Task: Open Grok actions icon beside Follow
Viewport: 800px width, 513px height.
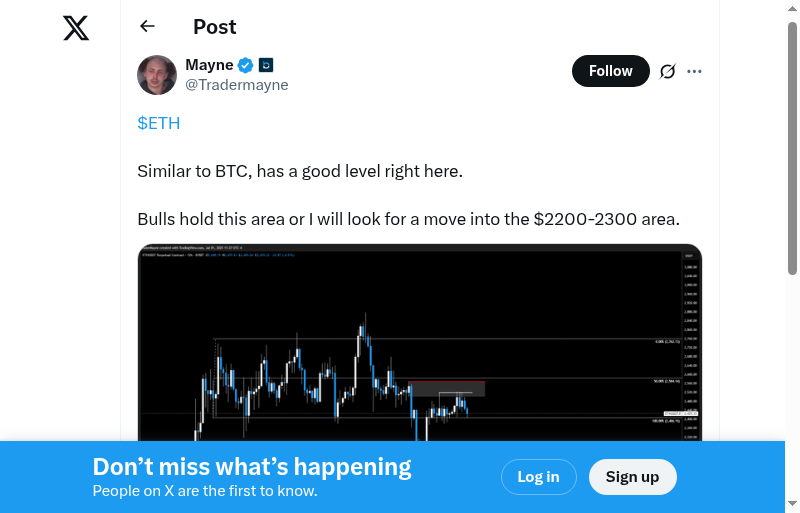Action: click(668, 71)
